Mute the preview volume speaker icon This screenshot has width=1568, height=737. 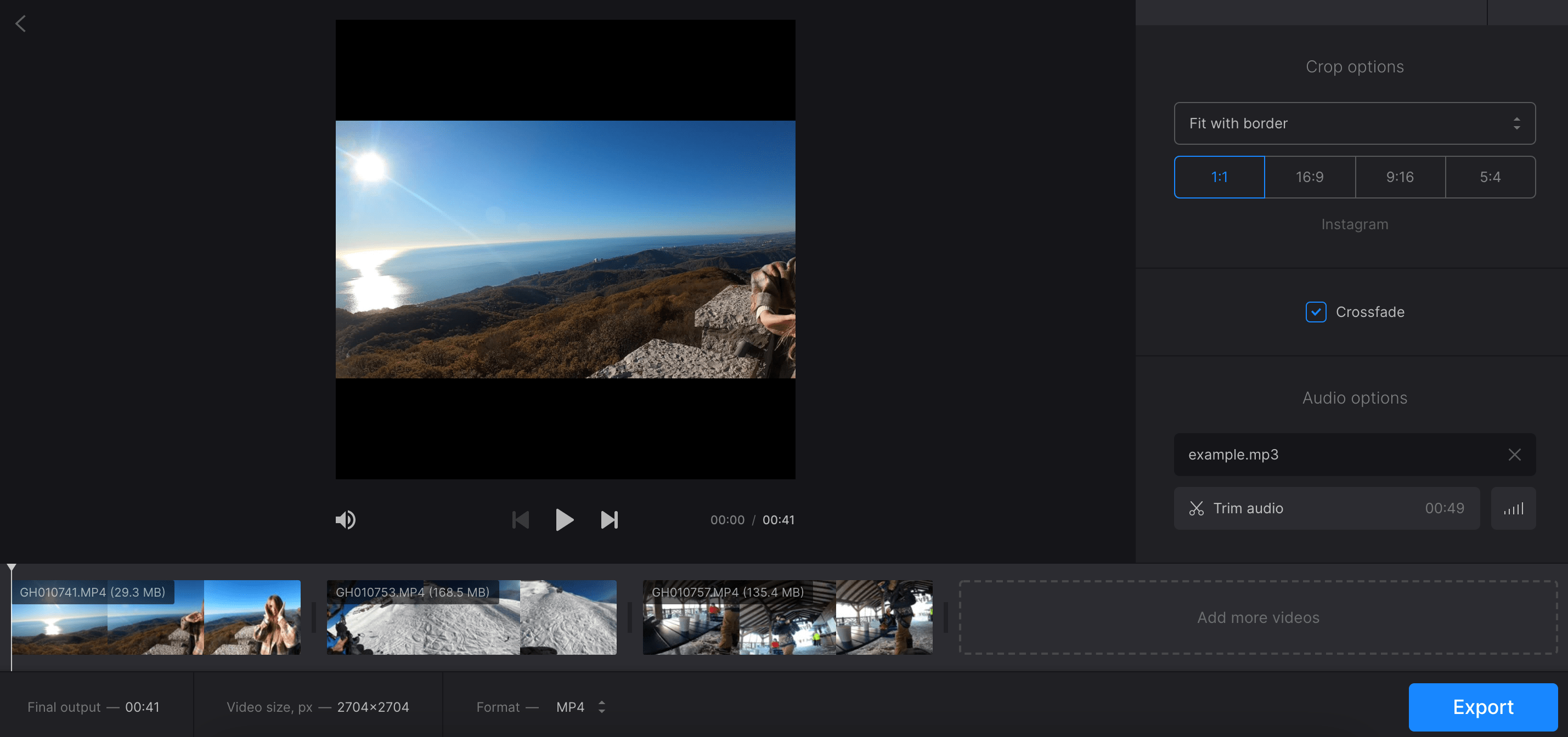(x=346, y=519)
